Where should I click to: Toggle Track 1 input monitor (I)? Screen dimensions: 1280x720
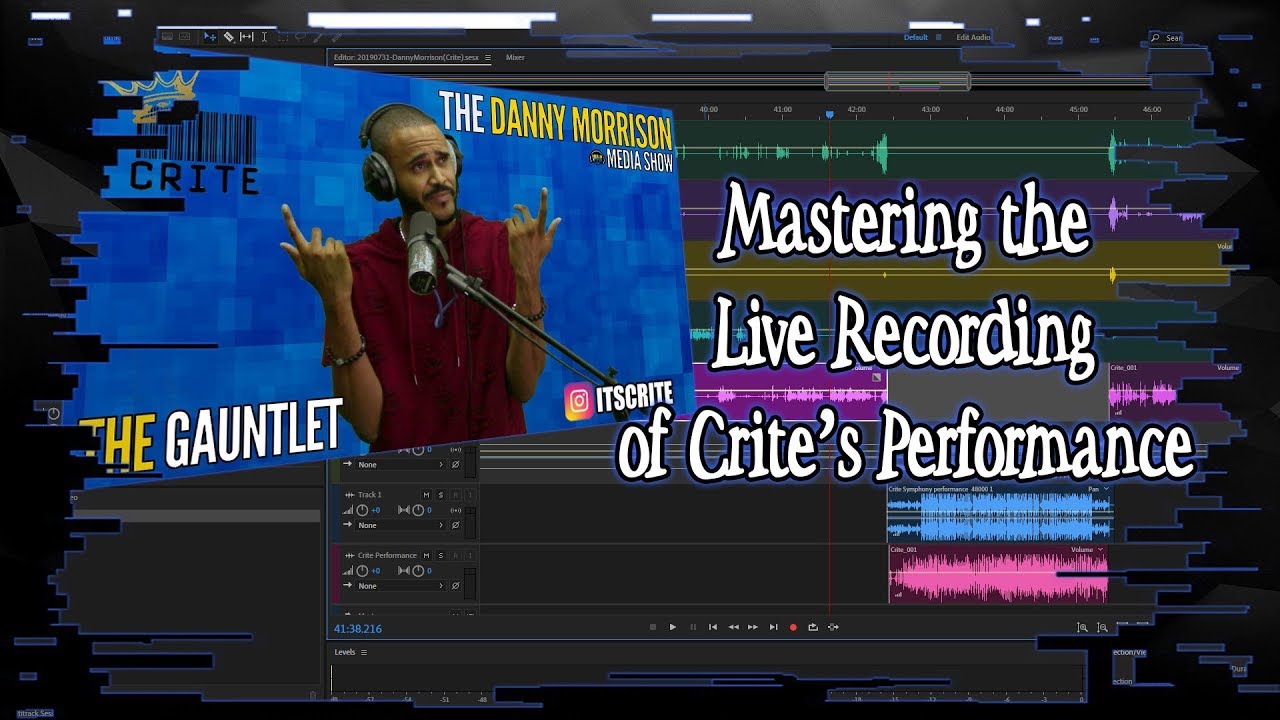coord(469,495)
